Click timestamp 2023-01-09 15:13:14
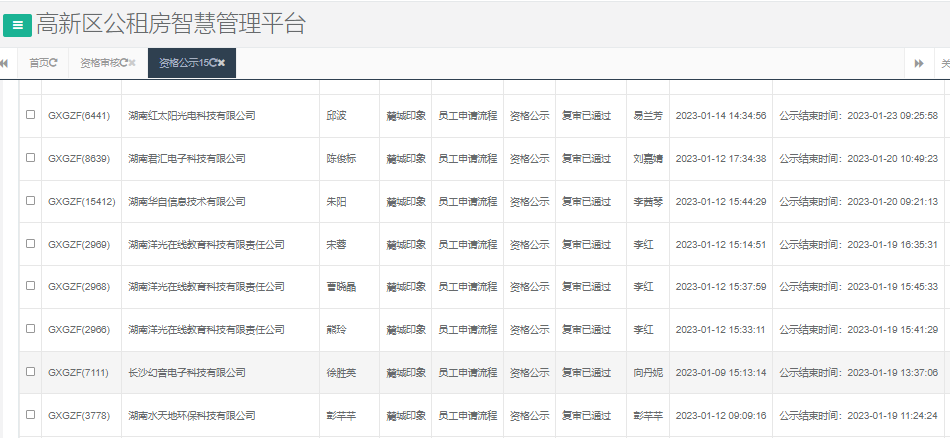Viewport: 950px width, 438px height. pyautogui.click(x=721, y=373)
